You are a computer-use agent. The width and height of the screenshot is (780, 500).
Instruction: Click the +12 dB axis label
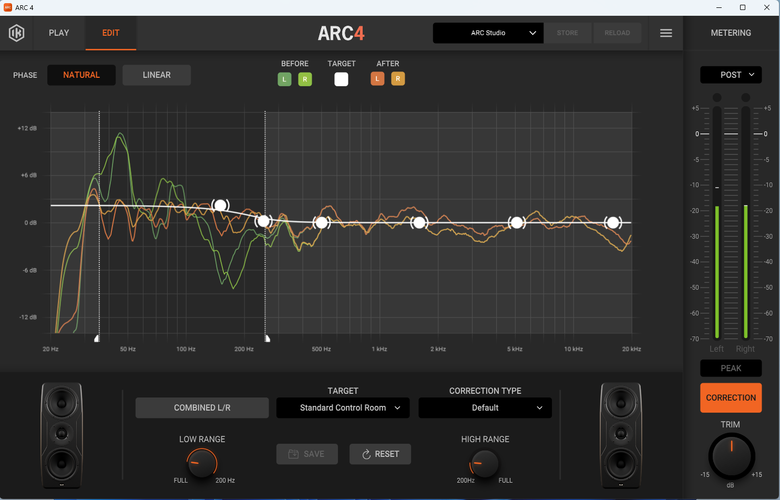27,128
